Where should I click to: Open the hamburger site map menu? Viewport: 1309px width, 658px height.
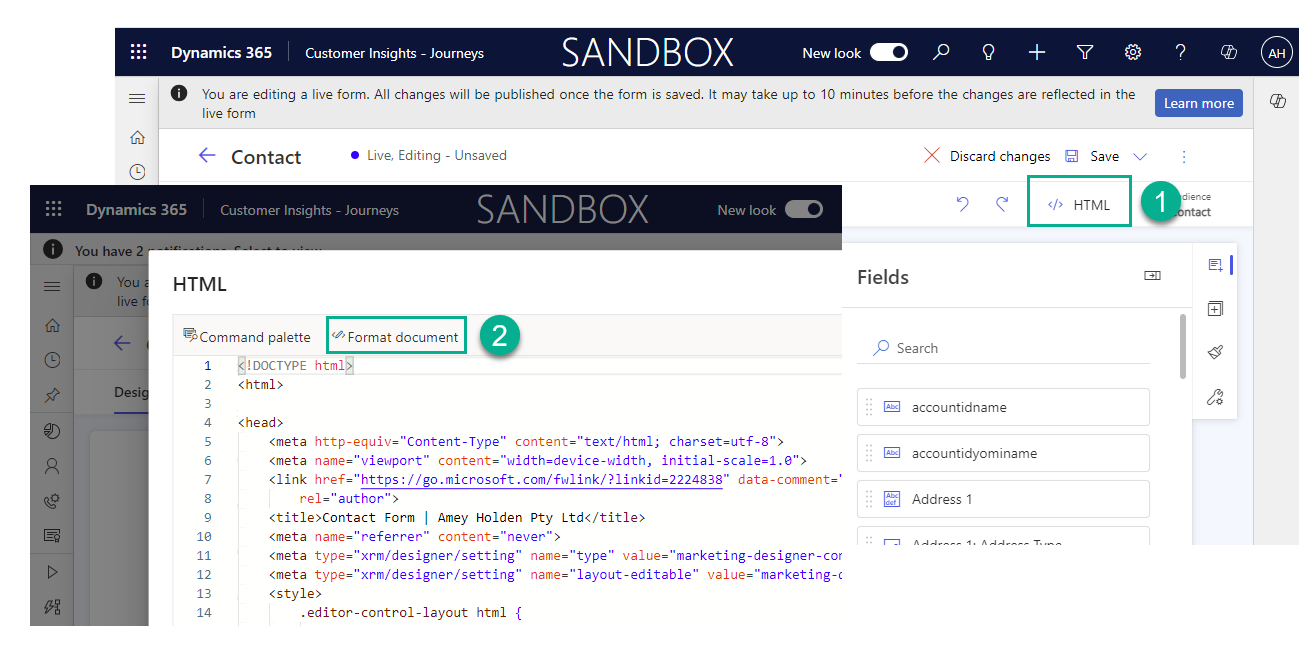137,98
